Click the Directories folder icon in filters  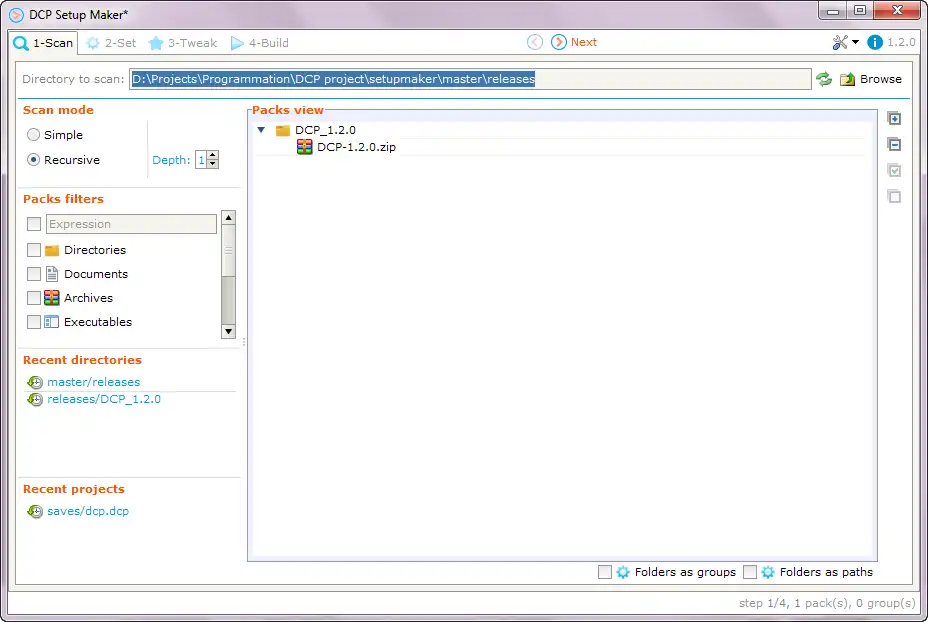(52, 250)
